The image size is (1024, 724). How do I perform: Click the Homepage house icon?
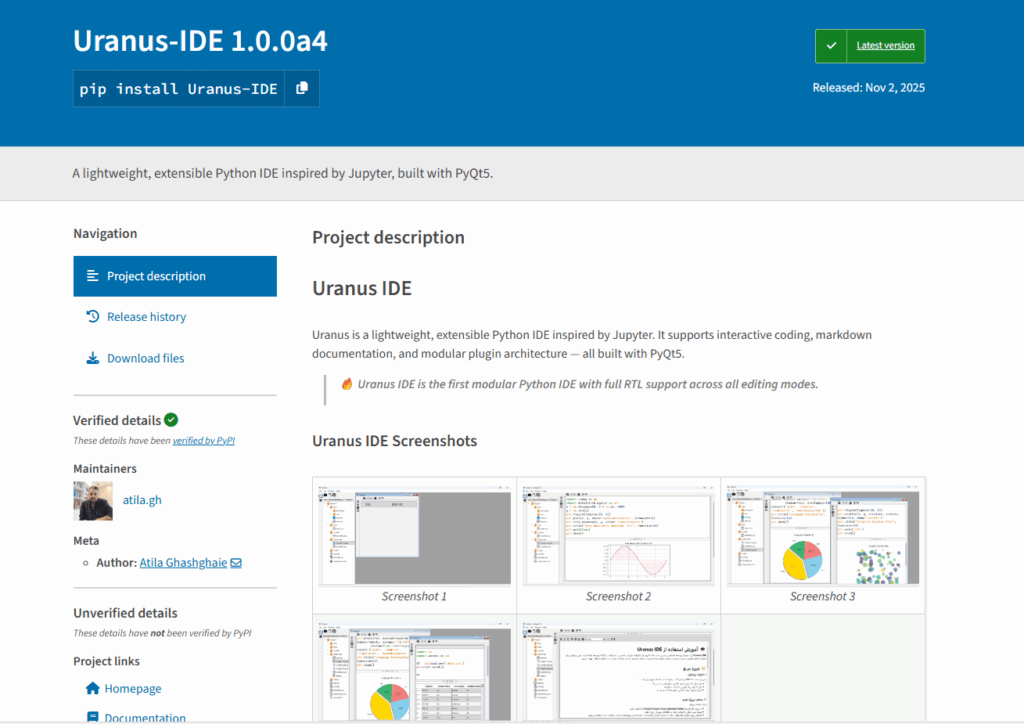[x=93, y=689]
